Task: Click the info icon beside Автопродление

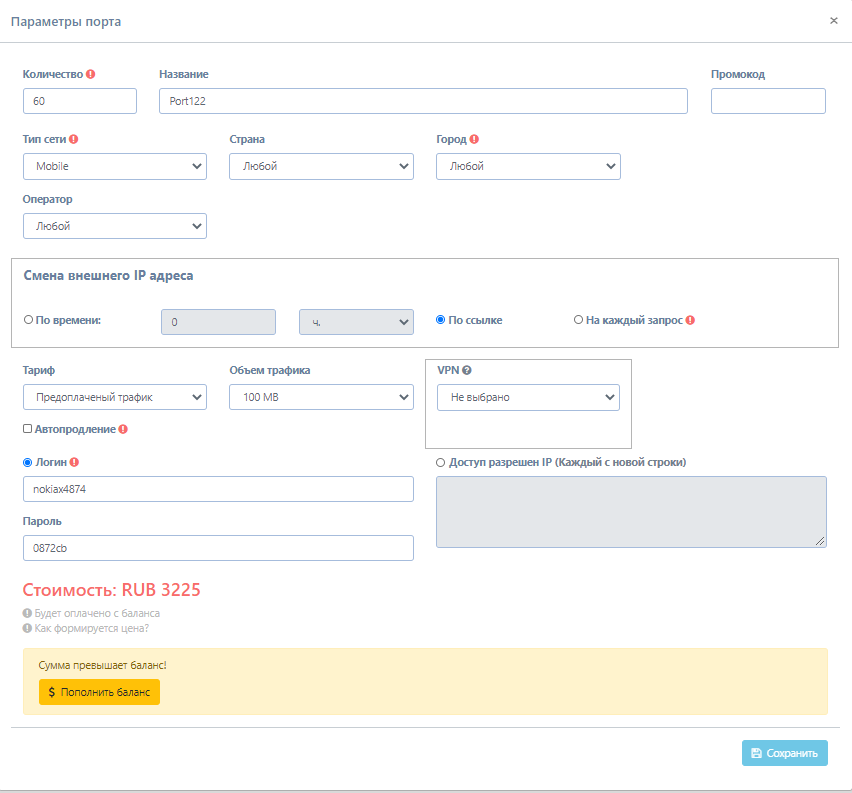Action: (x=123, y=429)
